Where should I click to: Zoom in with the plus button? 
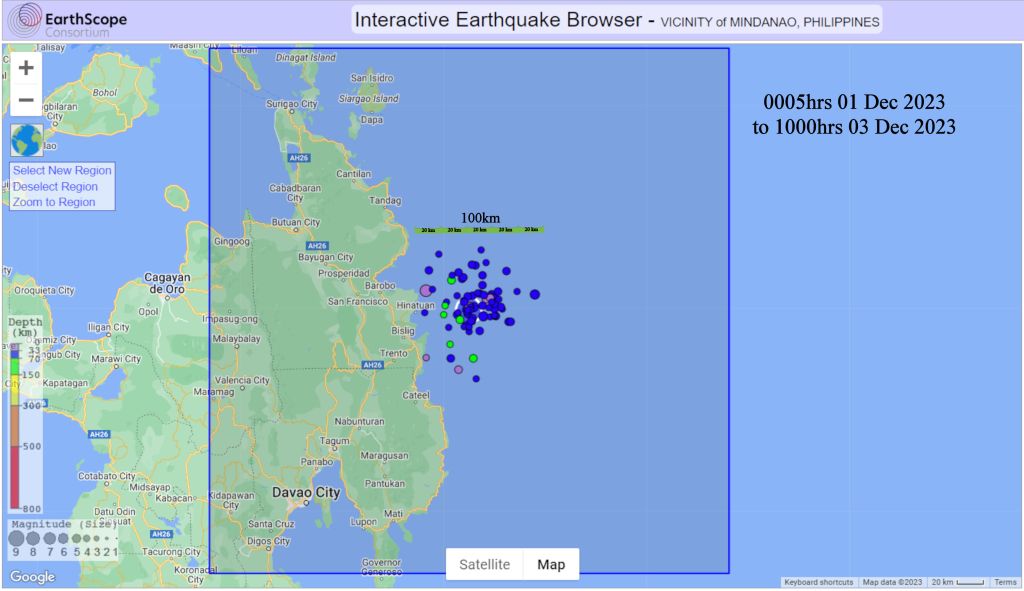click(x=26, y=68)
